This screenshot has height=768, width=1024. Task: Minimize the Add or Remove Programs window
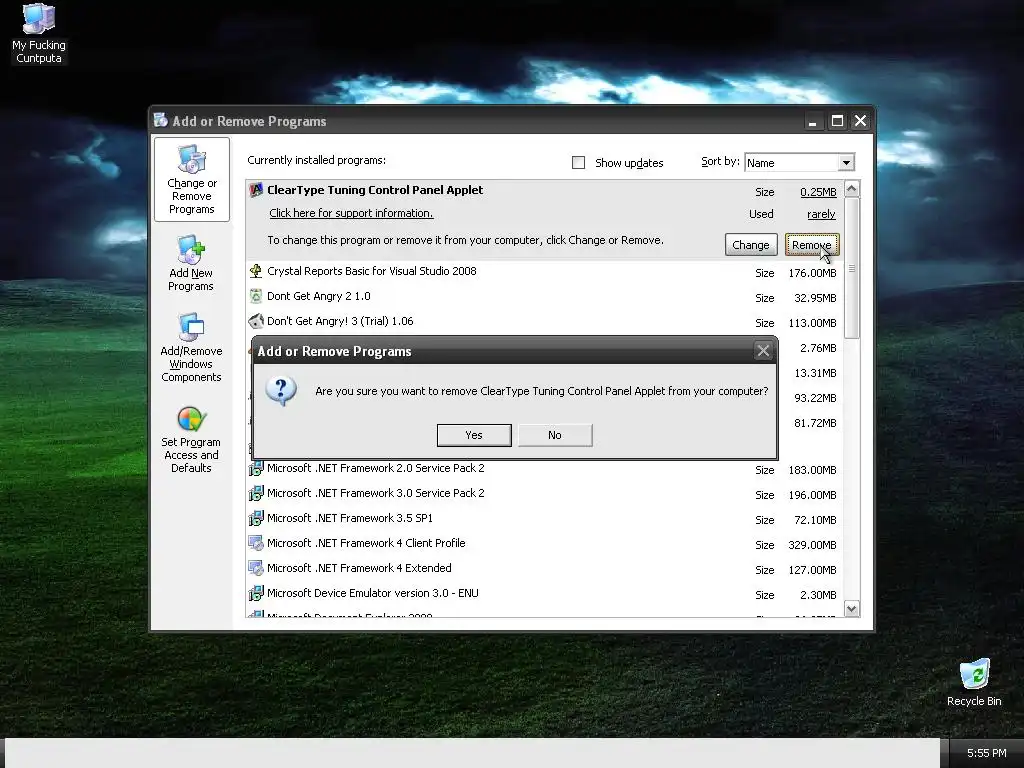pos(812,121)
